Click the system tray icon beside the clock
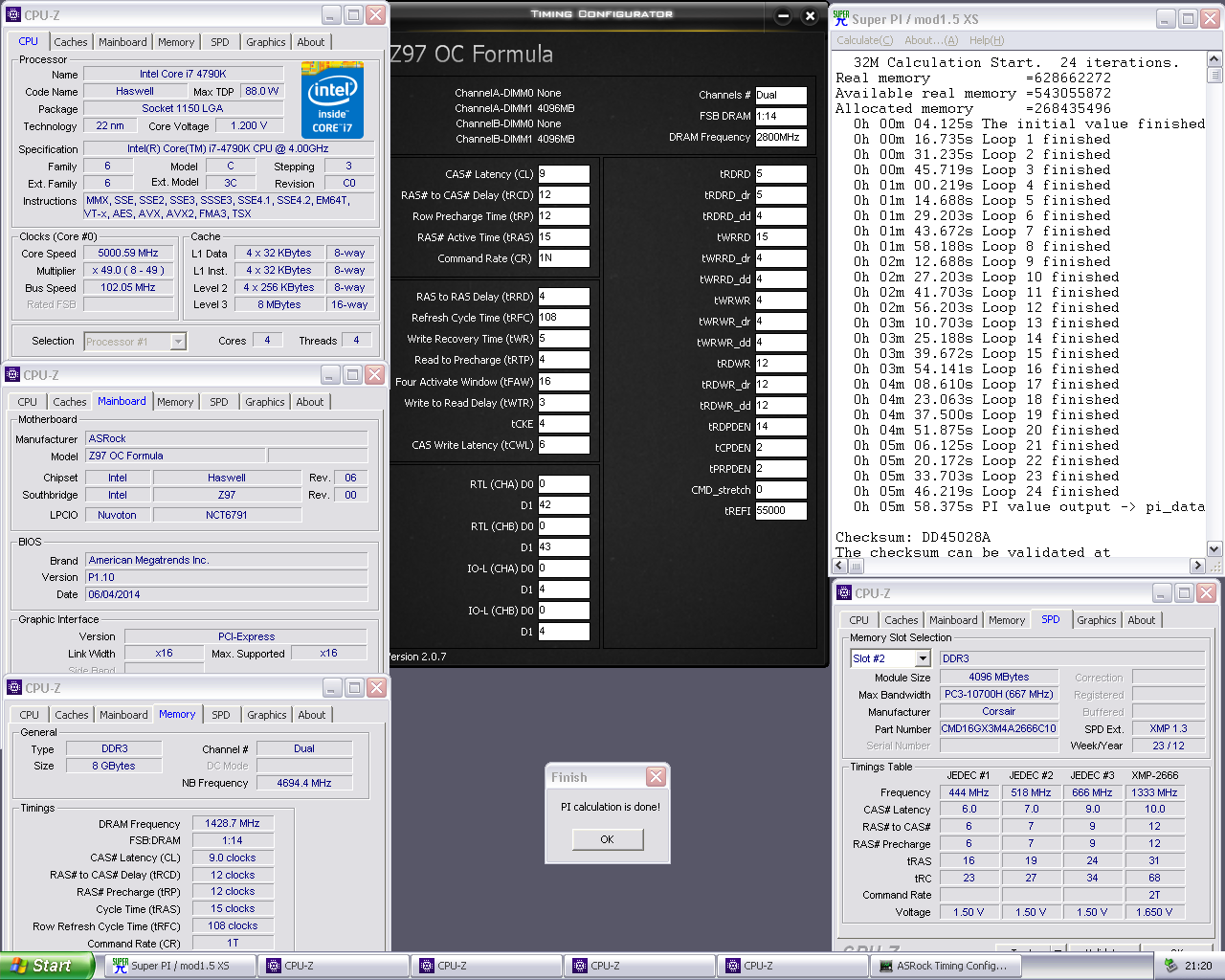Image resolution: width=1225 pixels, height=980 pixels. tap(1170, 966)
